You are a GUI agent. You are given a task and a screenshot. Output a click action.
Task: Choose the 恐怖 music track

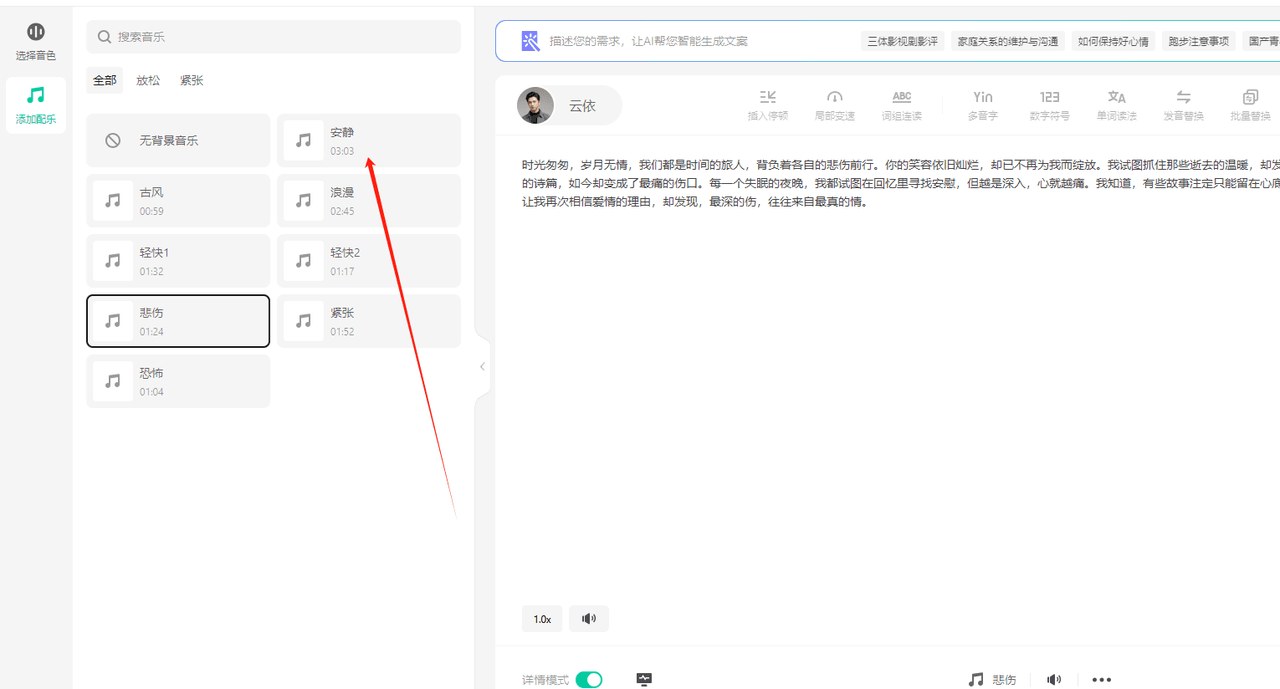click(x=178, y=381)
